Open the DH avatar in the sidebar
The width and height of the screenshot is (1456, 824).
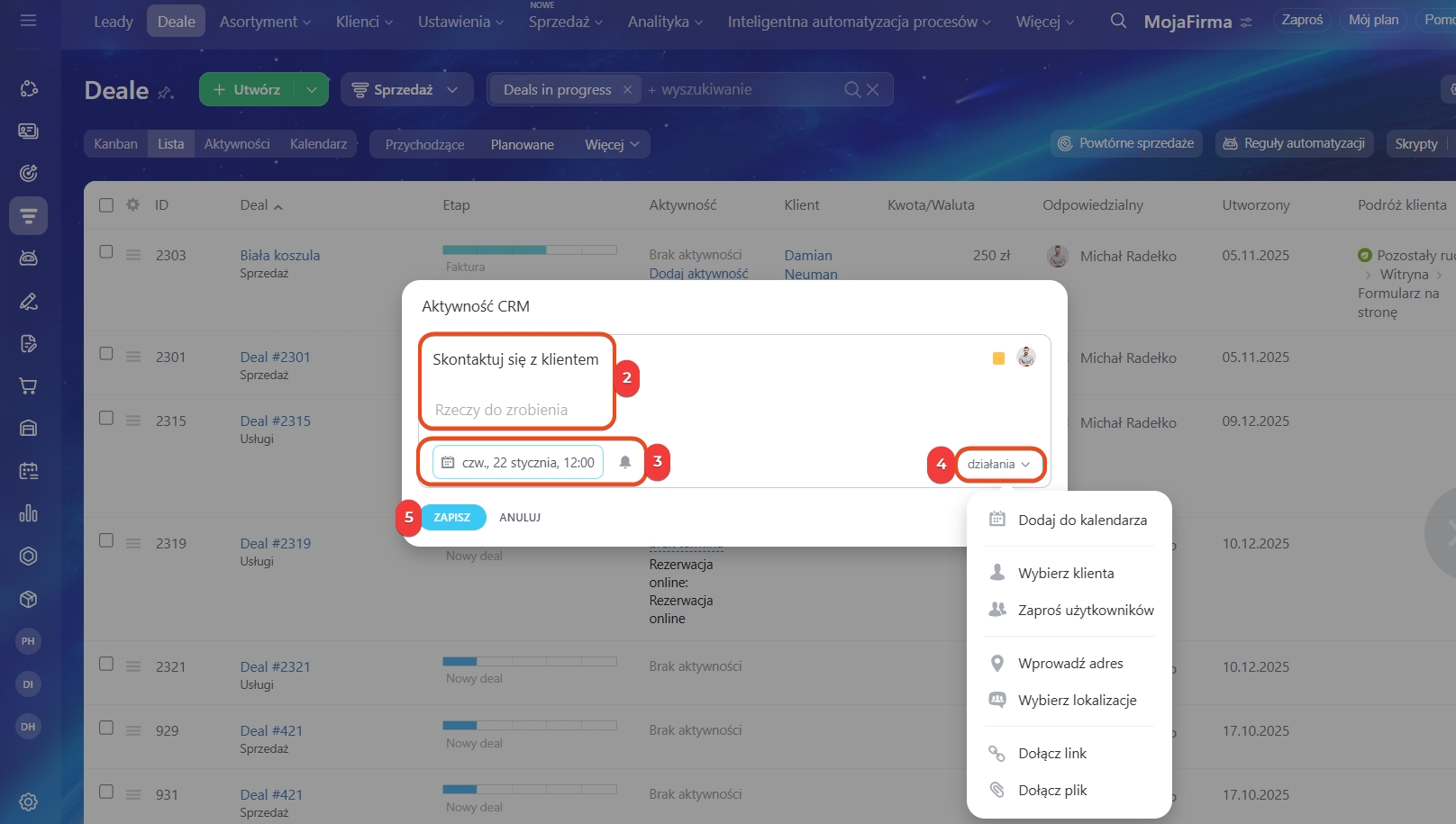[x=29, y=727]
